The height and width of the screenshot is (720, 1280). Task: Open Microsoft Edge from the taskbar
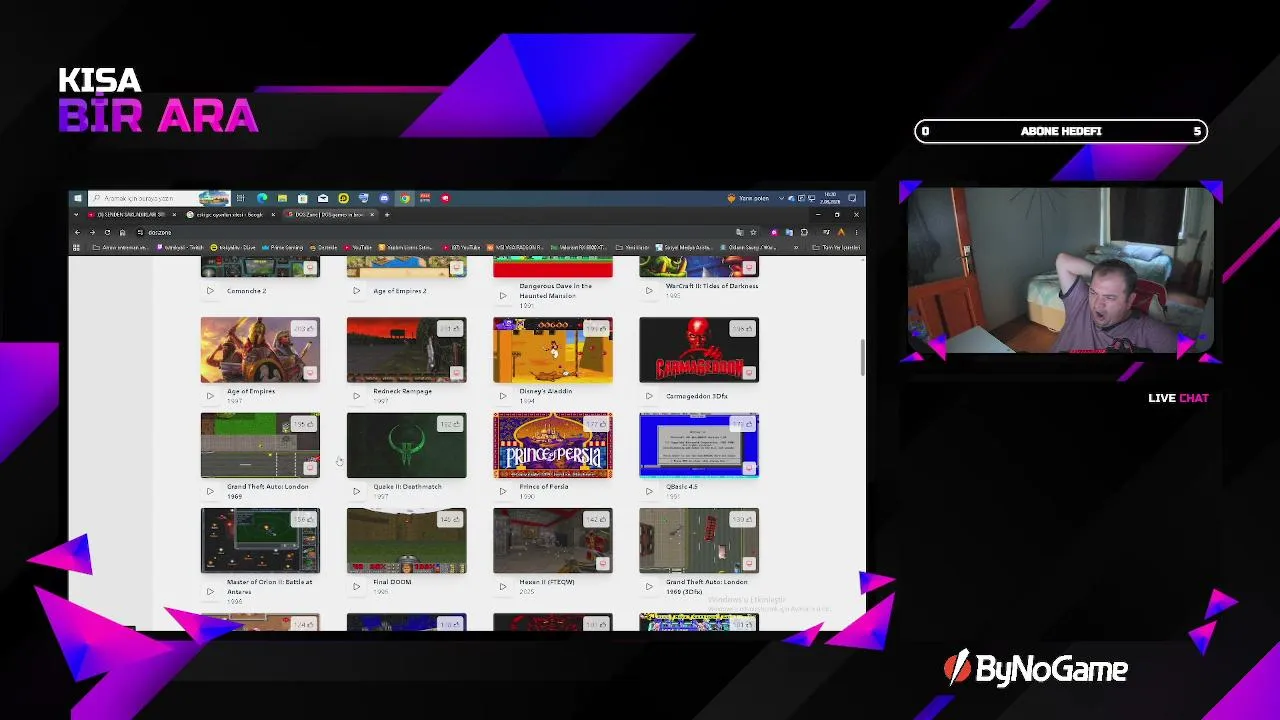tap(262, 198)
